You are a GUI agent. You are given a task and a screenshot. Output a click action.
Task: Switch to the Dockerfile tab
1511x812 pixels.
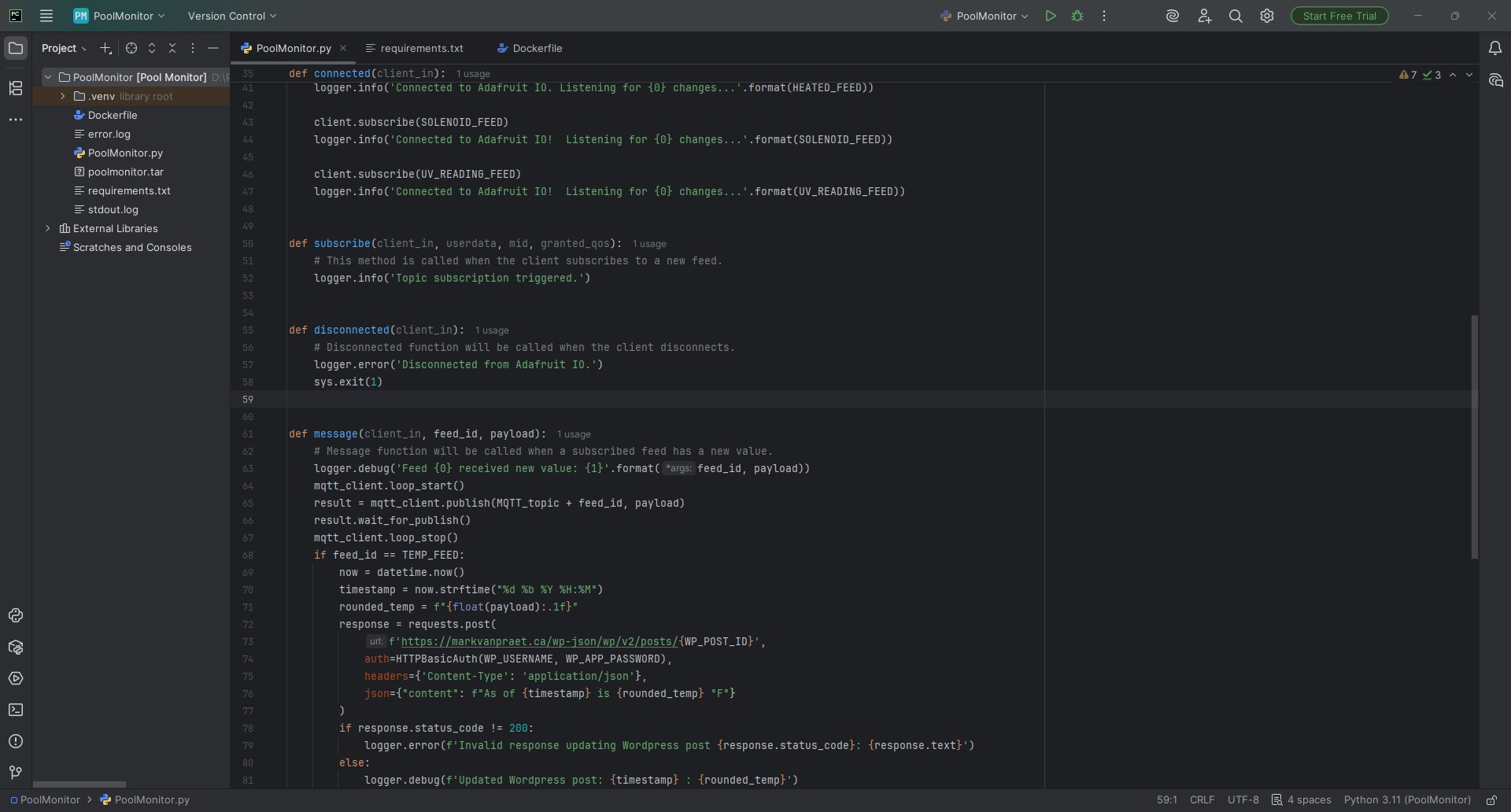point(537,48)
